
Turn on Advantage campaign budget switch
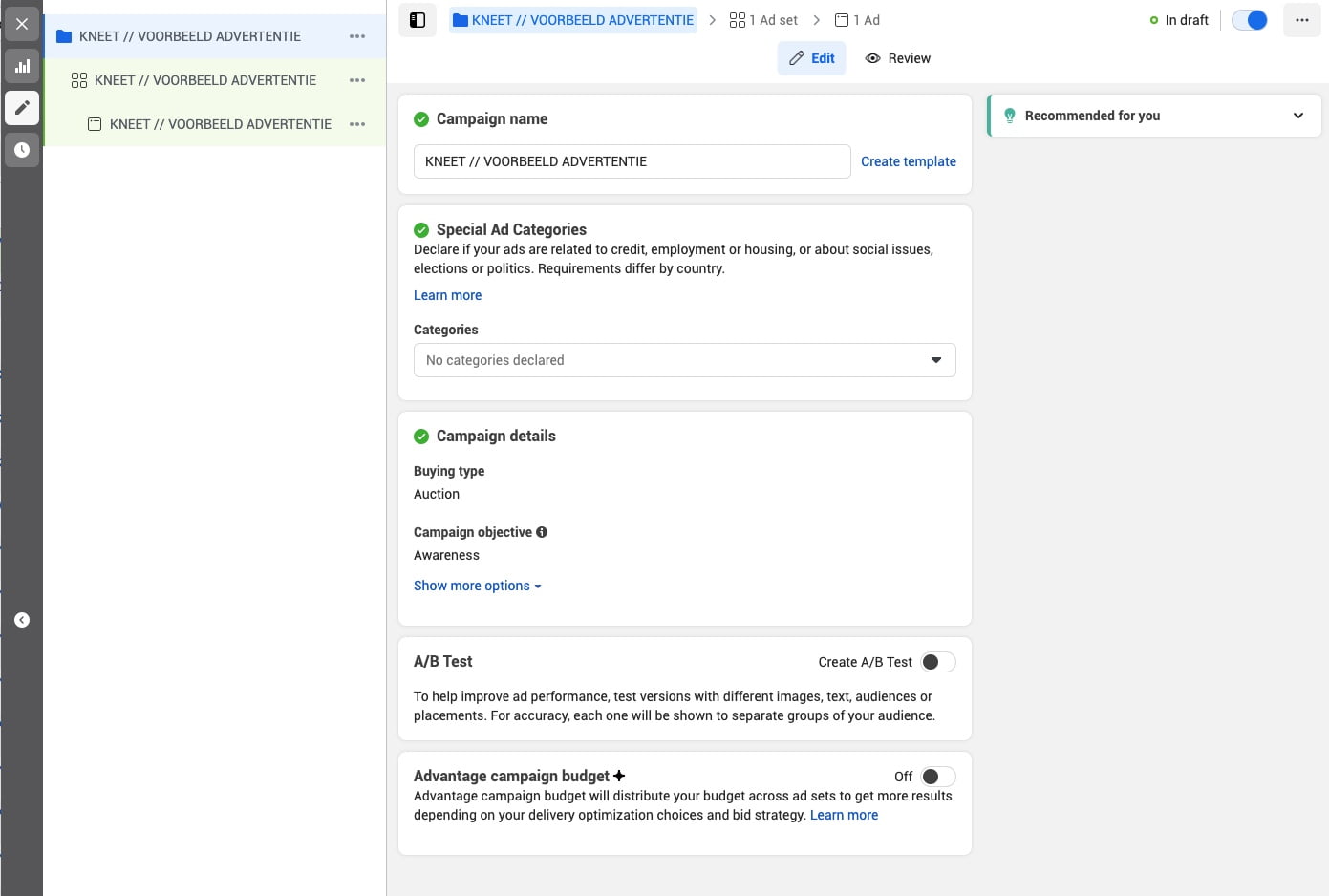pos(937,777)
